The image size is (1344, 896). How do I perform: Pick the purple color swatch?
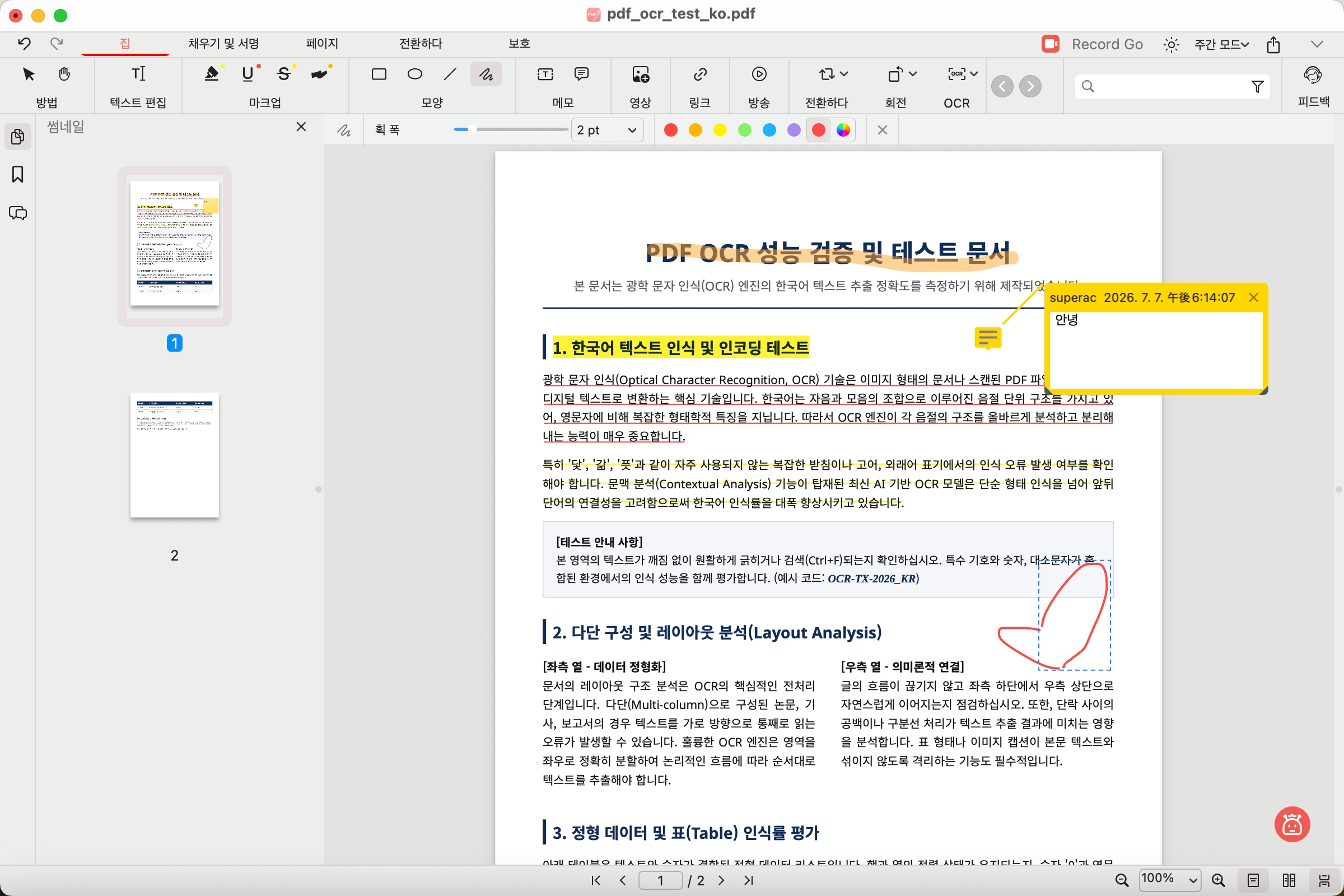[x=794, y=130]
